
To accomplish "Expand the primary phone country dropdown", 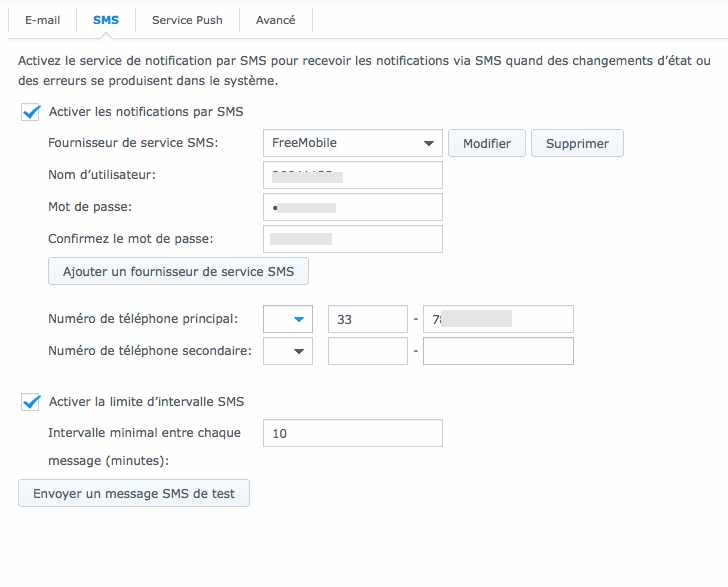I will (288, 319).
